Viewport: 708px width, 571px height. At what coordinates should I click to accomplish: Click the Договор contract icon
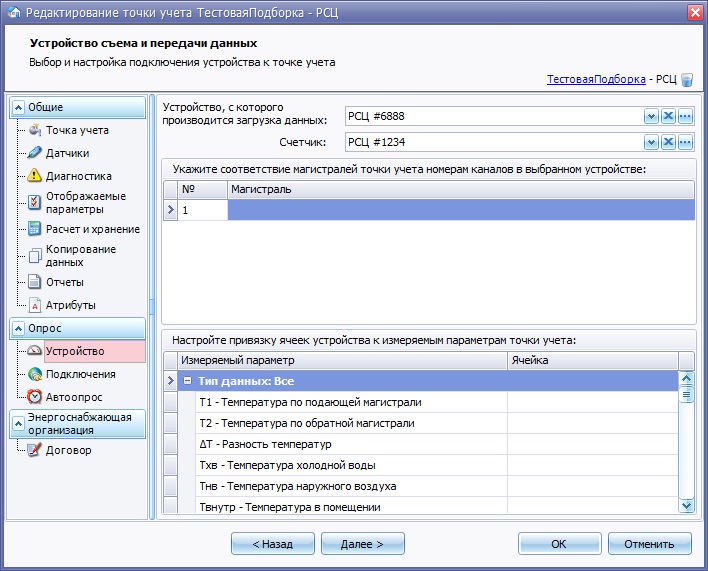[35, 450]
